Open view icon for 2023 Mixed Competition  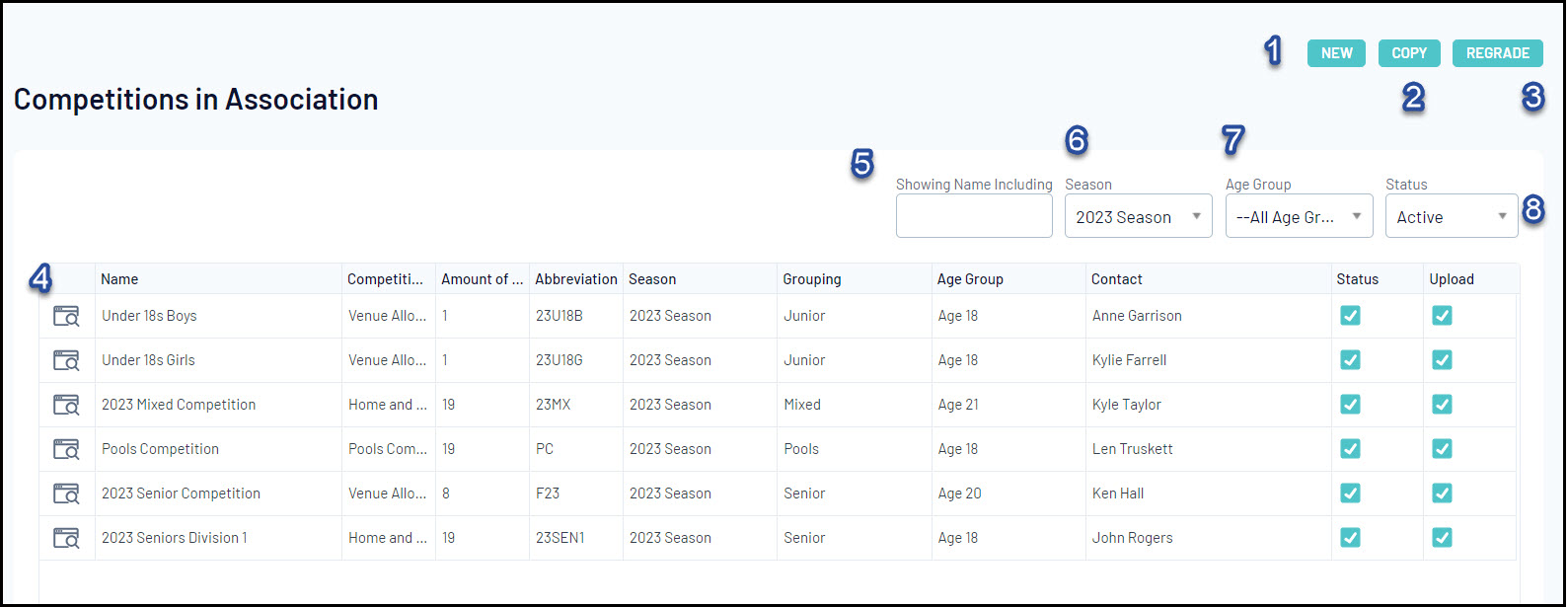pos(66,405)
